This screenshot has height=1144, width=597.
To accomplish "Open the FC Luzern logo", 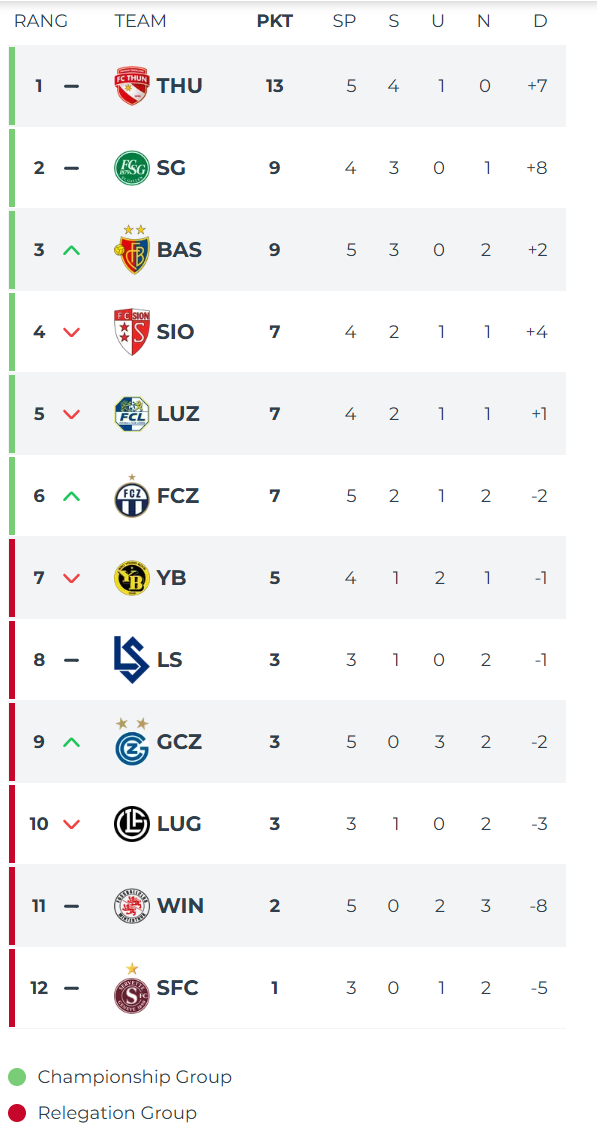I will (x=132, y=414).
